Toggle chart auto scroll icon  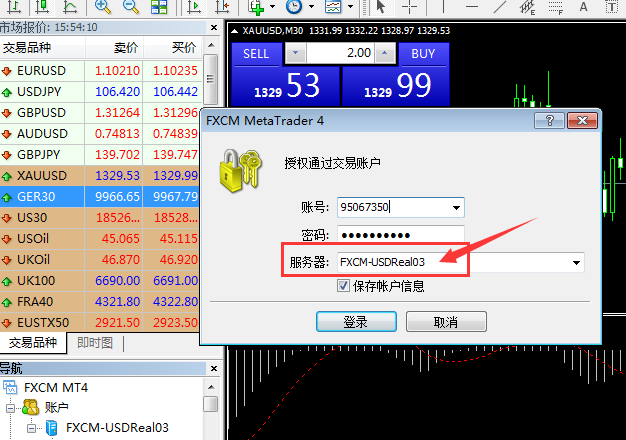coord(194,7)
